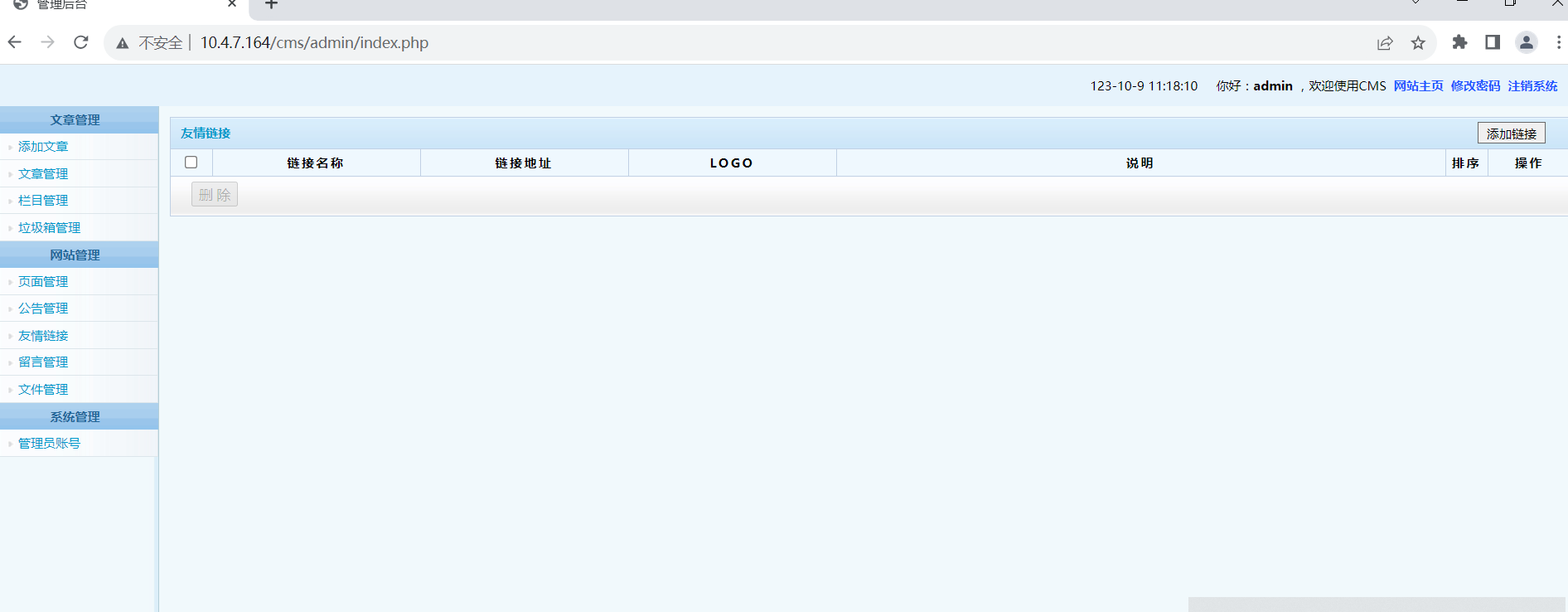
Task: Open 页面管理 in the sidebar
Action: [x=43, y=282]
